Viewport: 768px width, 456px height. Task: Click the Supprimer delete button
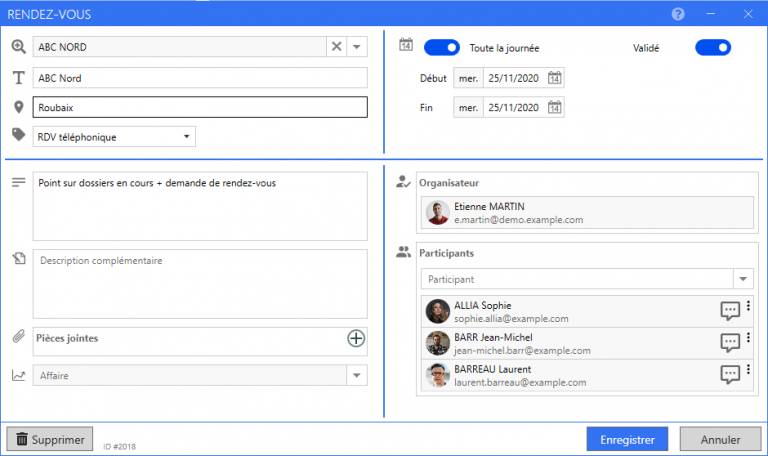click(49, 439)
